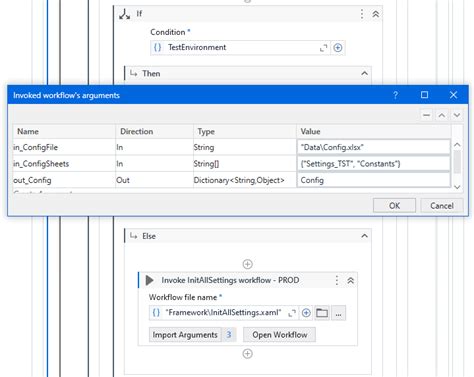
Task: Collapse the Else branch
Action: (x=365, y=236)
